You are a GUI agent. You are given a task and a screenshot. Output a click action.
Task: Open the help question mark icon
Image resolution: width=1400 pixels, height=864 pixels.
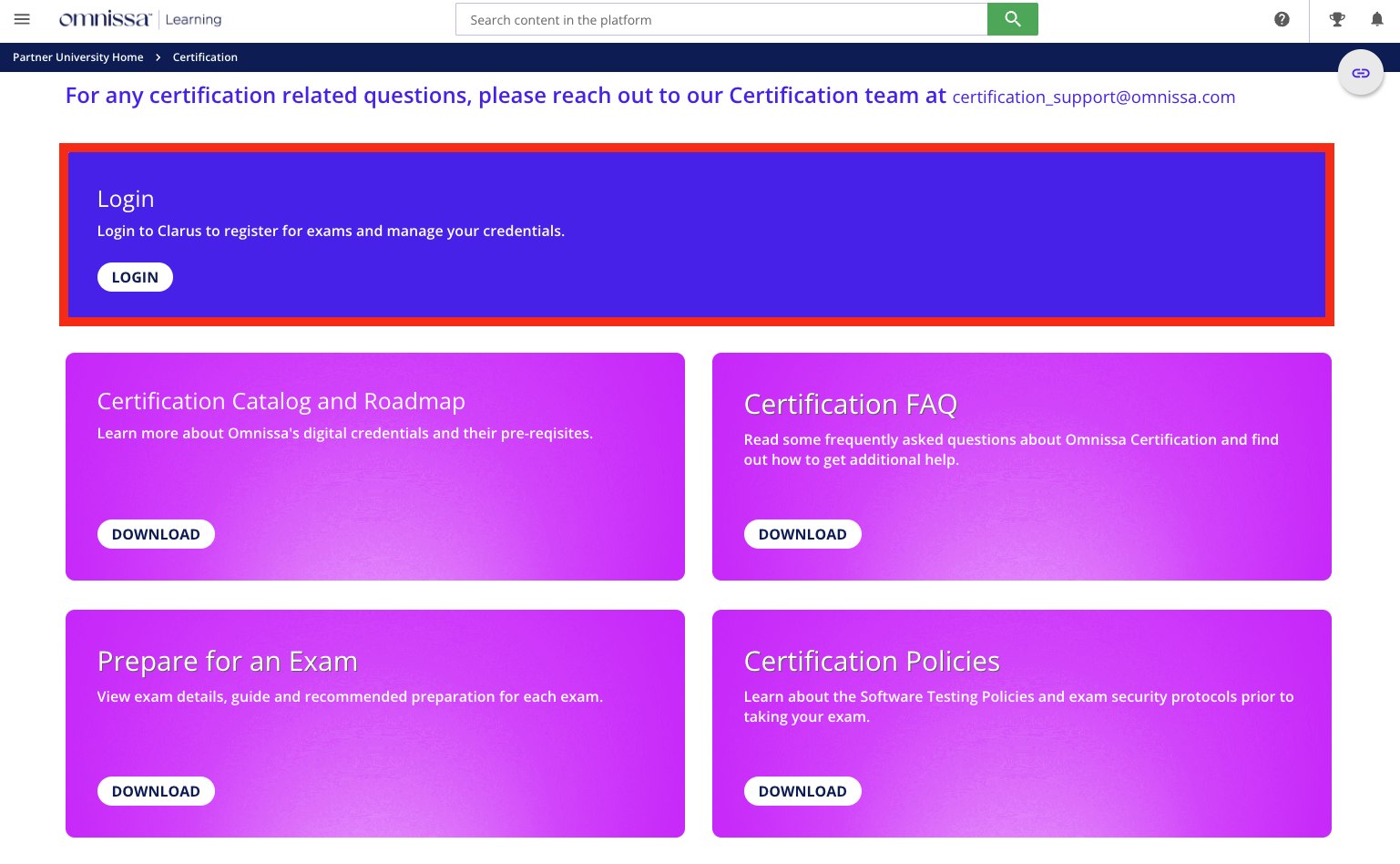coord(1282,19)
